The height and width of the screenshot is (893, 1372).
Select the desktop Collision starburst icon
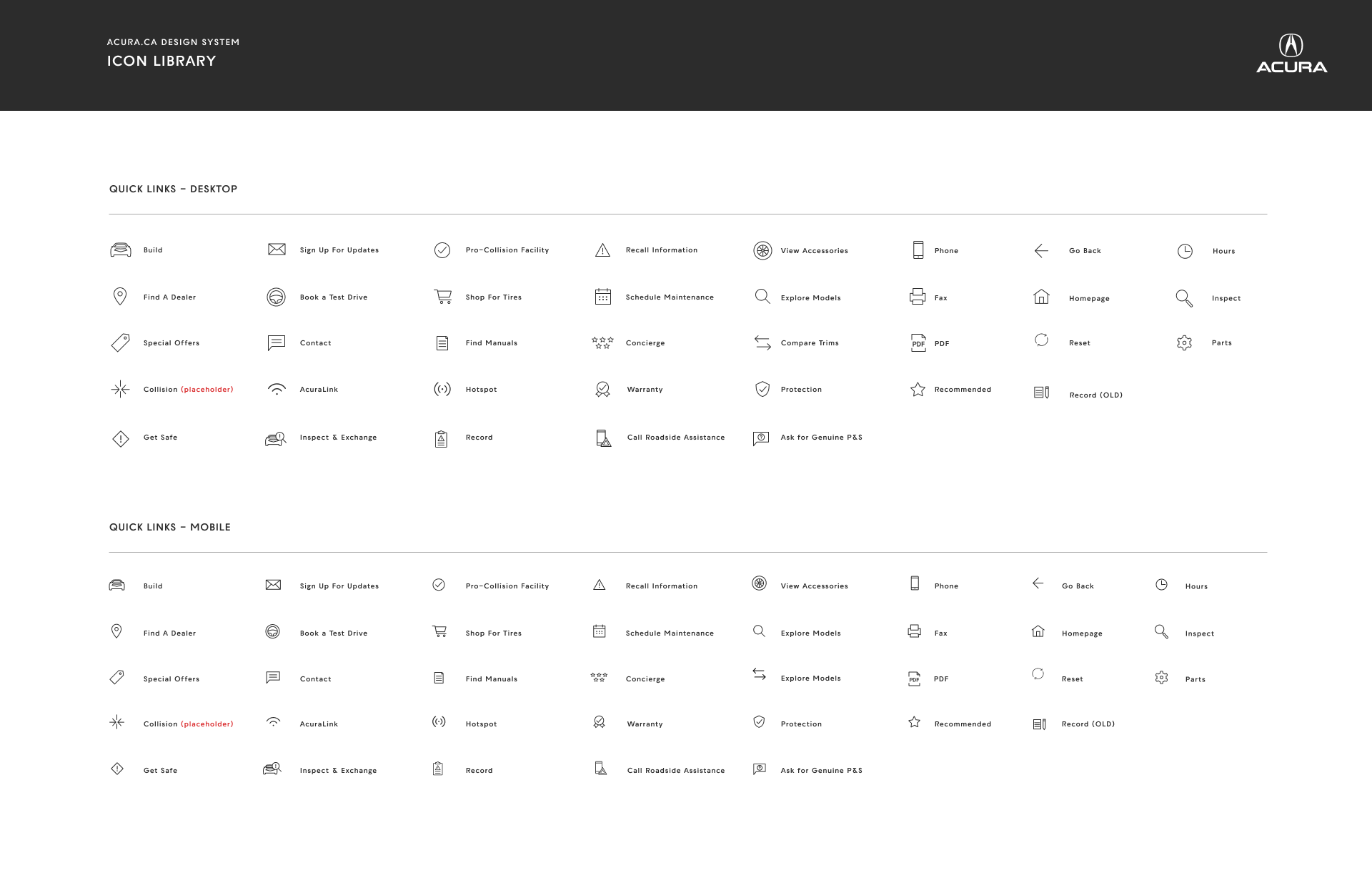pos(120,390)
